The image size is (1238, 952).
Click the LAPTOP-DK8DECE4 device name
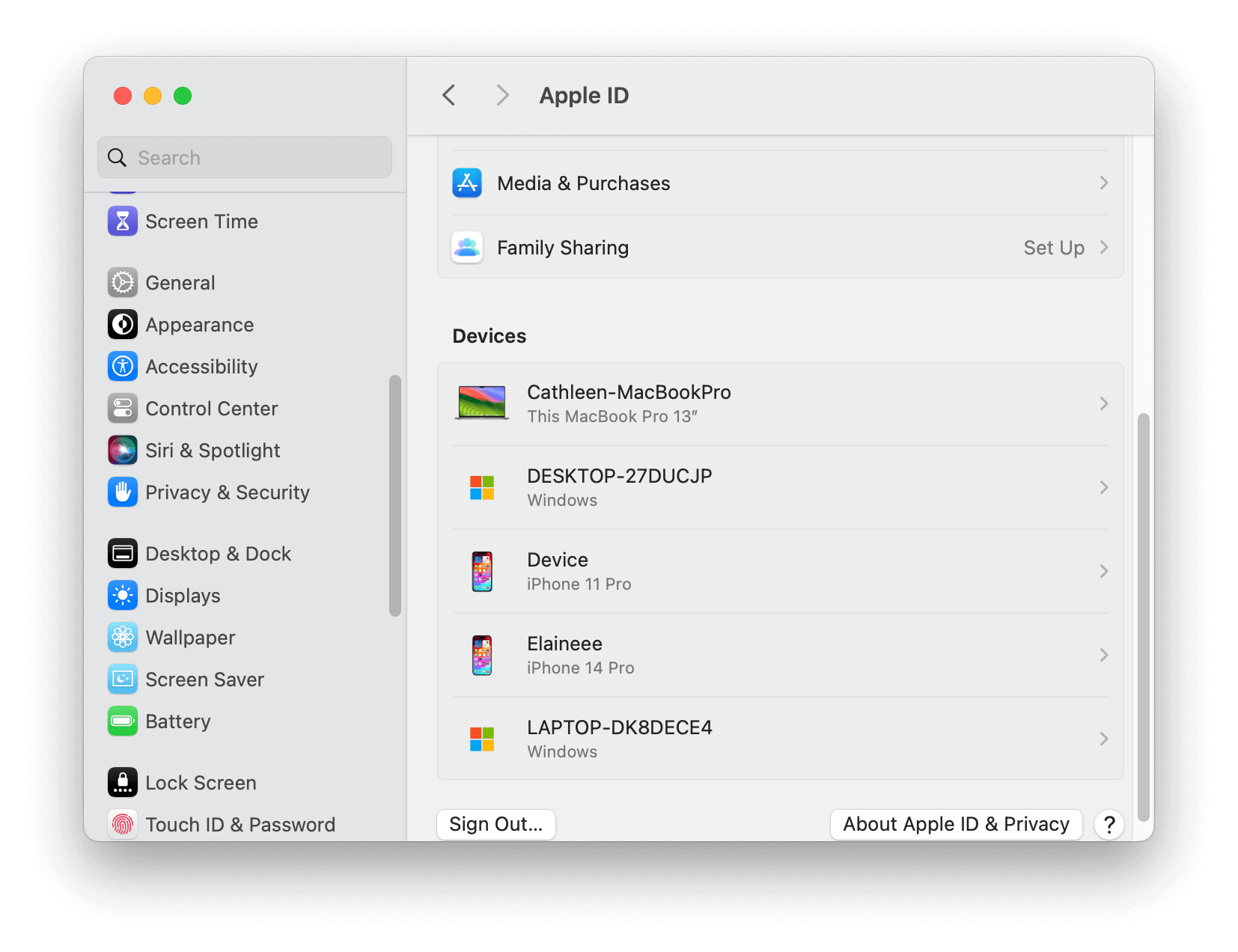click(620, 727)
